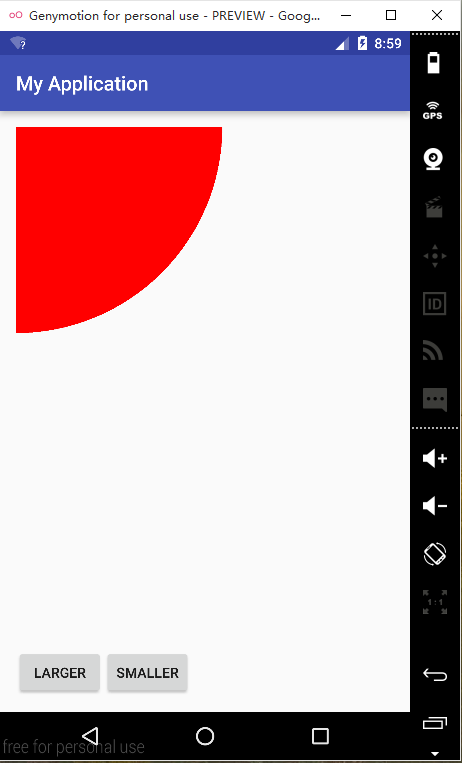Tap the Android back triangle button
Viewport: 462px width, 763px height.
pos(90,736)
